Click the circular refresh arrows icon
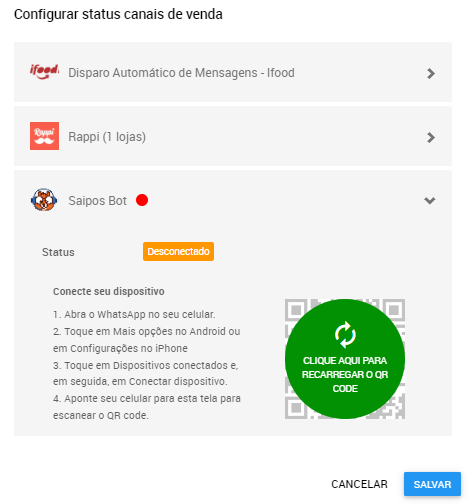 point(345,335)
